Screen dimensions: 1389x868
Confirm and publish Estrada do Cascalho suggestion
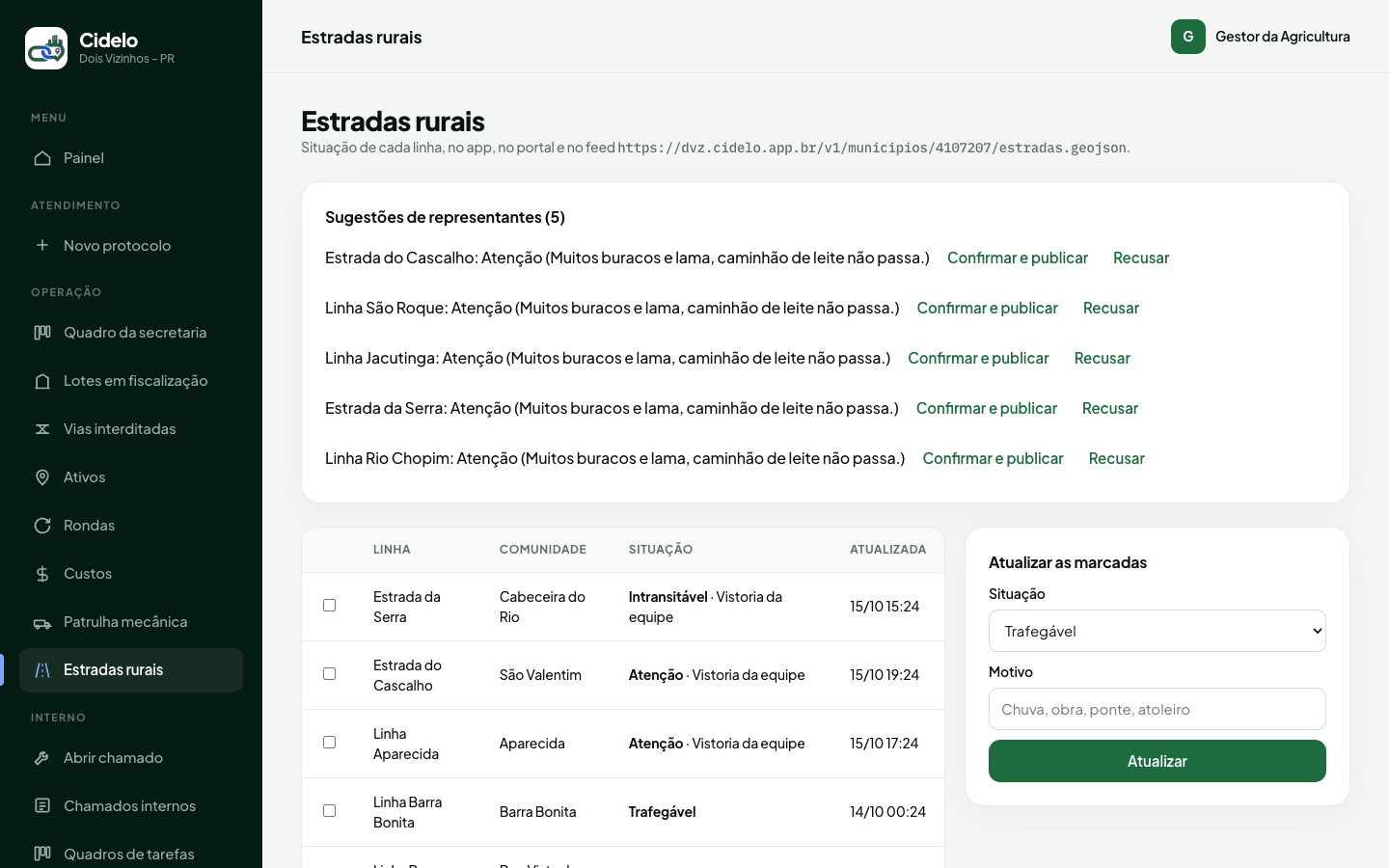tap(1018, 258)
